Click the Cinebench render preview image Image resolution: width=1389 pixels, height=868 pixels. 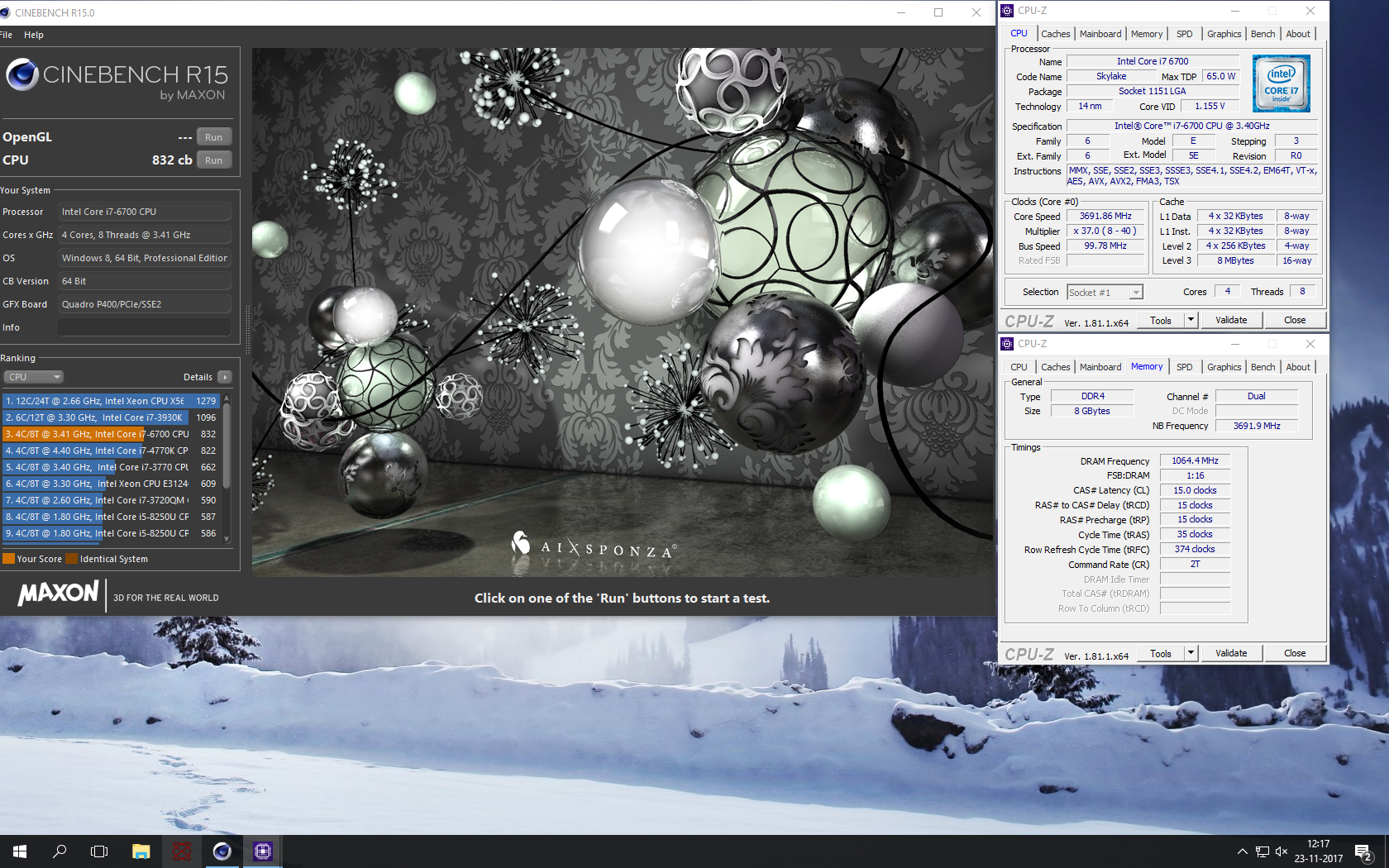coord(623,312)
